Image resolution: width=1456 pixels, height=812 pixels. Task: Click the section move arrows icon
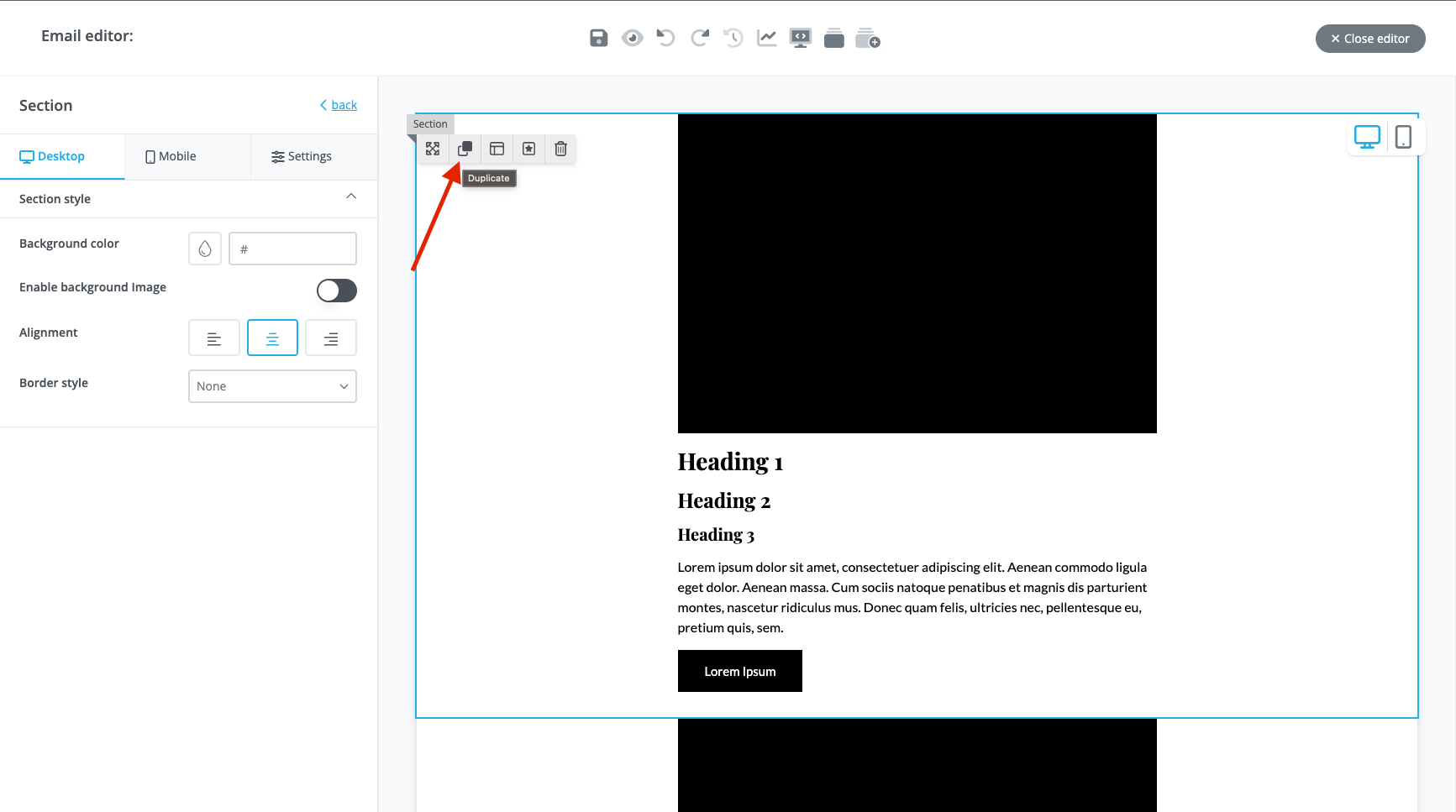[x=433, y=149]
